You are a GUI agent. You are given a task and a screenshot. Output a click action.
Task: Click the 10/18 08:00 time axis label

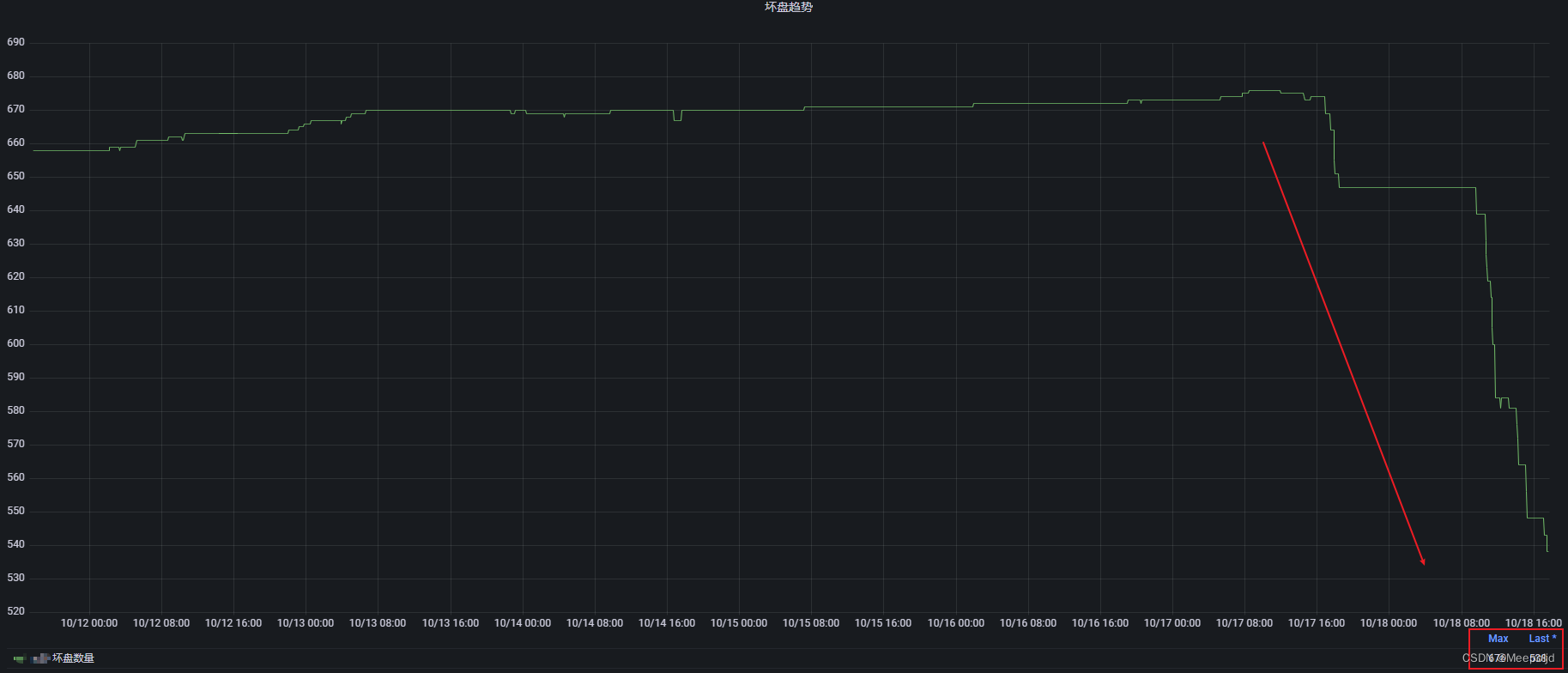click(1462, 623)
